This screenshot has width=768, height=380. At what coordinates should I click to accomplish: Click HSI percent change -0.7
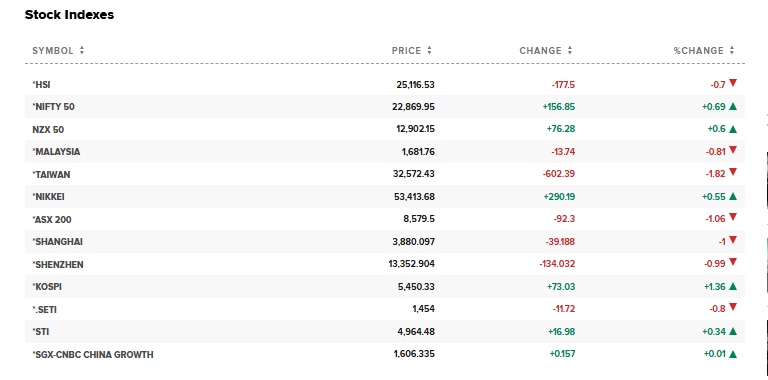(x=718, y=85)
